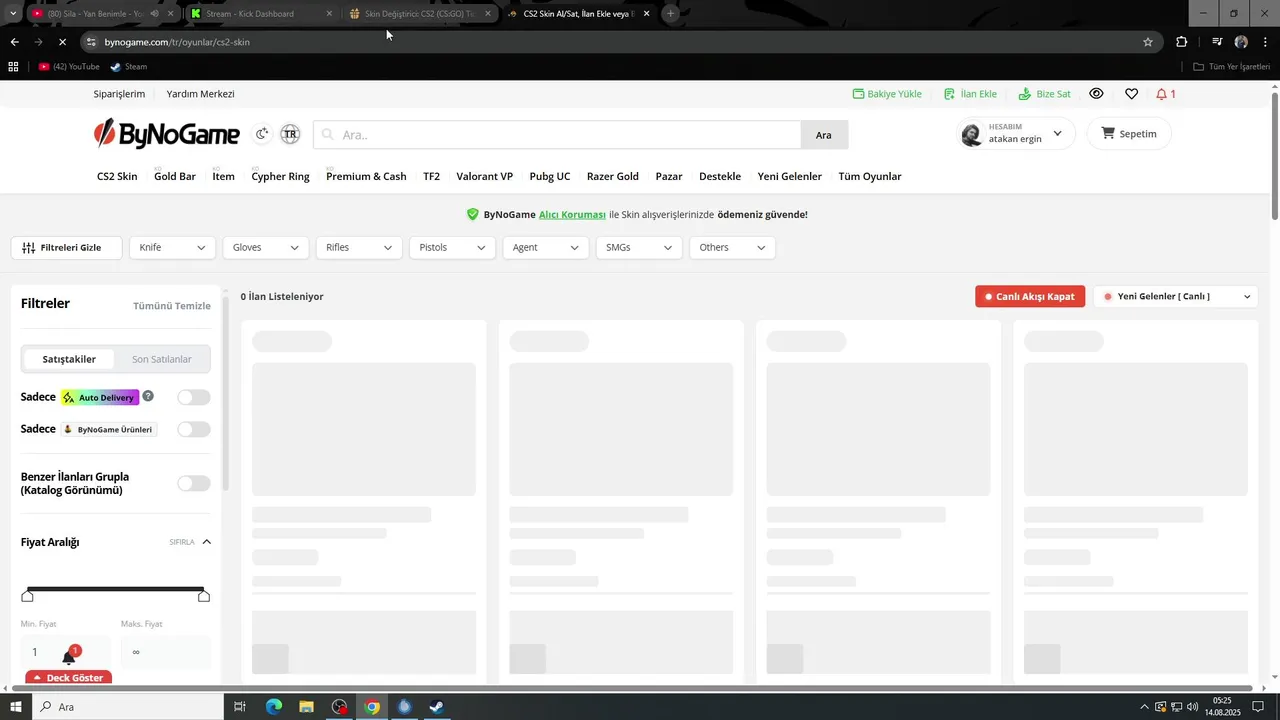Switch to Stream - Kick Dashboard tab
This screenshot has height=720, width=1280.
(x=260, y=14)
